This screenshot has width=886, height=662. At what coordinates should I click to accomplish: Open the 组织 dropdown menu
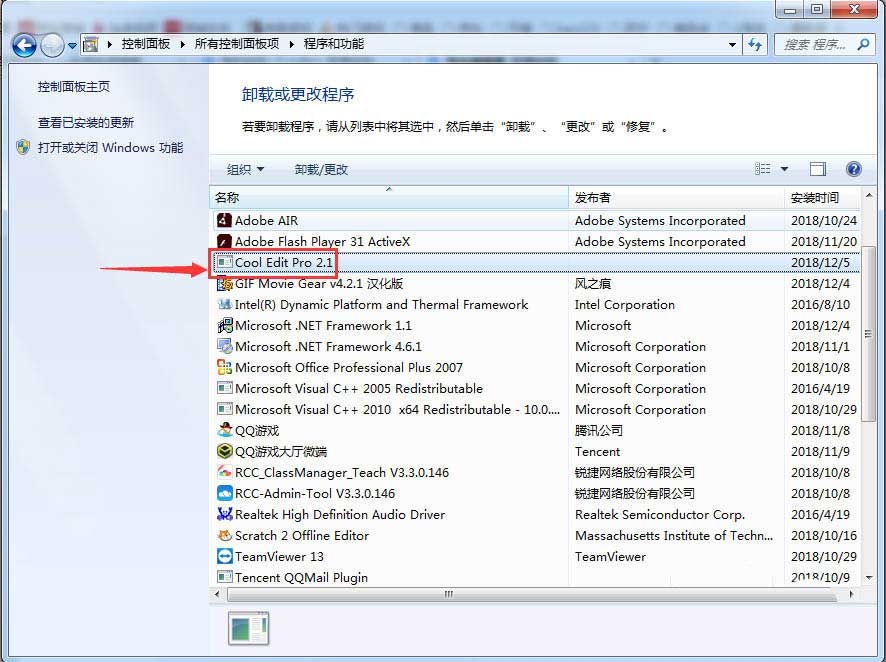click(x=245, y=169)
